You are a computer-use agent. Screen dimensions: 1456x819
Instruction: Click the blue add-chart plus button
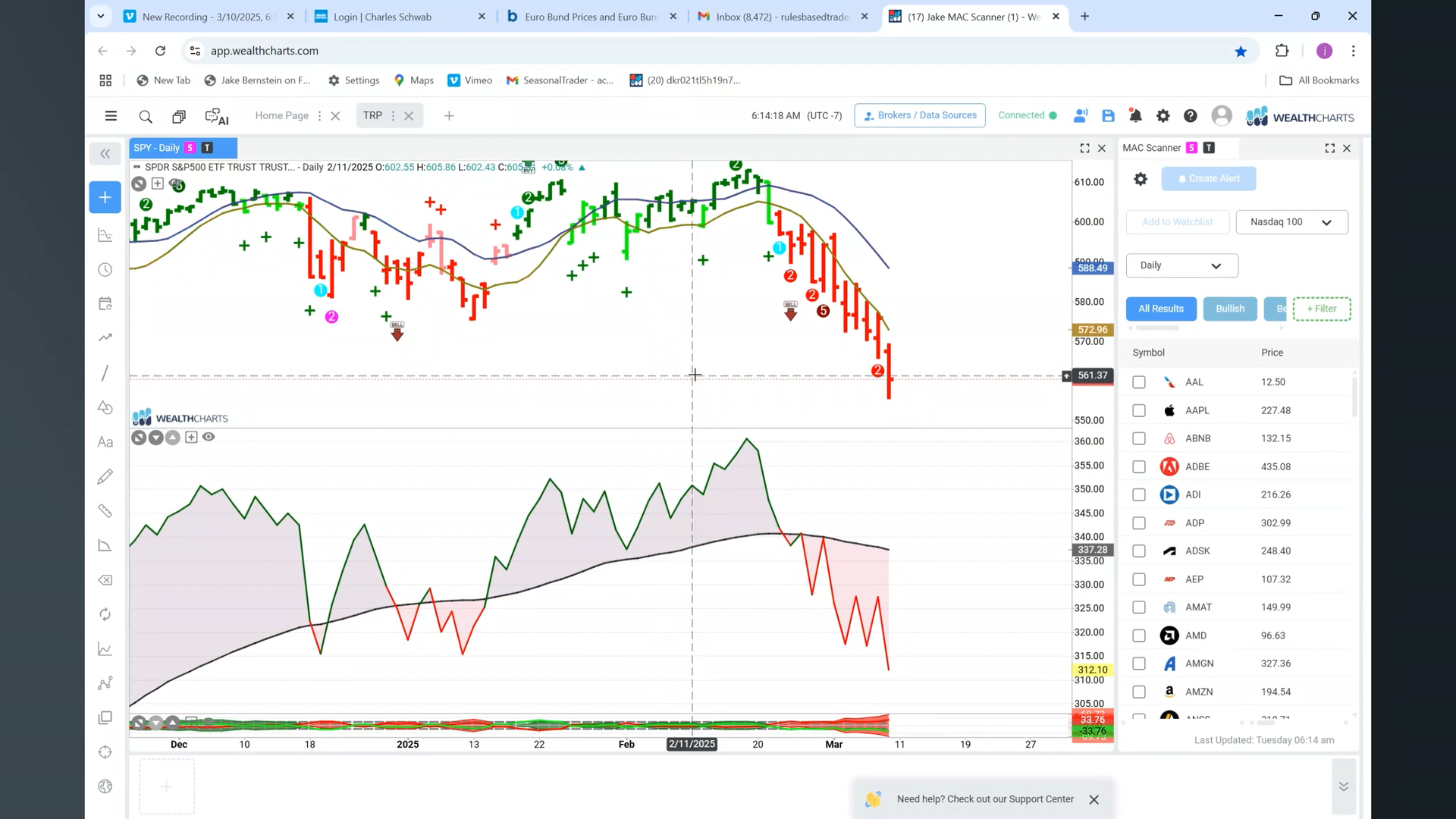[x=105, y=197]
